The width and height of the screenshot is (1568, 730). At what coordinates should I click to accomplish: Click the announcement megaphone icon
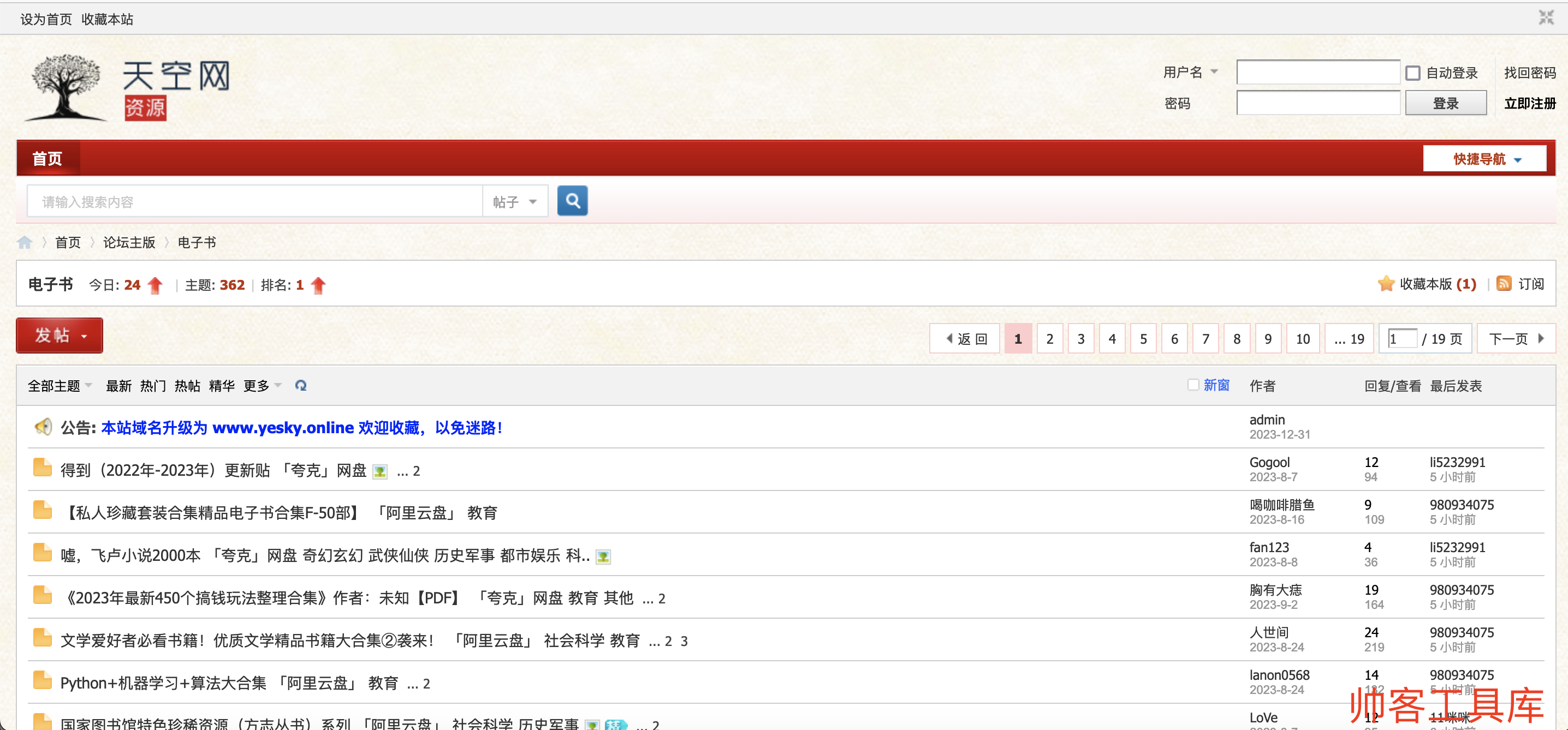click(x=43, y=427)
